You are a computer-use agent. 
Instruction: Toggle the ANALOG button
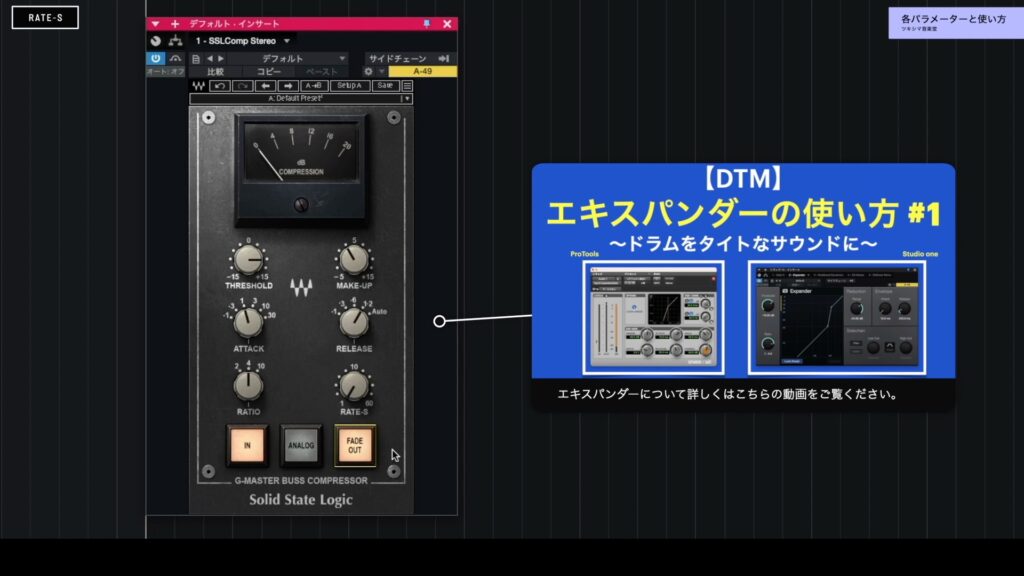click(301, 445)
